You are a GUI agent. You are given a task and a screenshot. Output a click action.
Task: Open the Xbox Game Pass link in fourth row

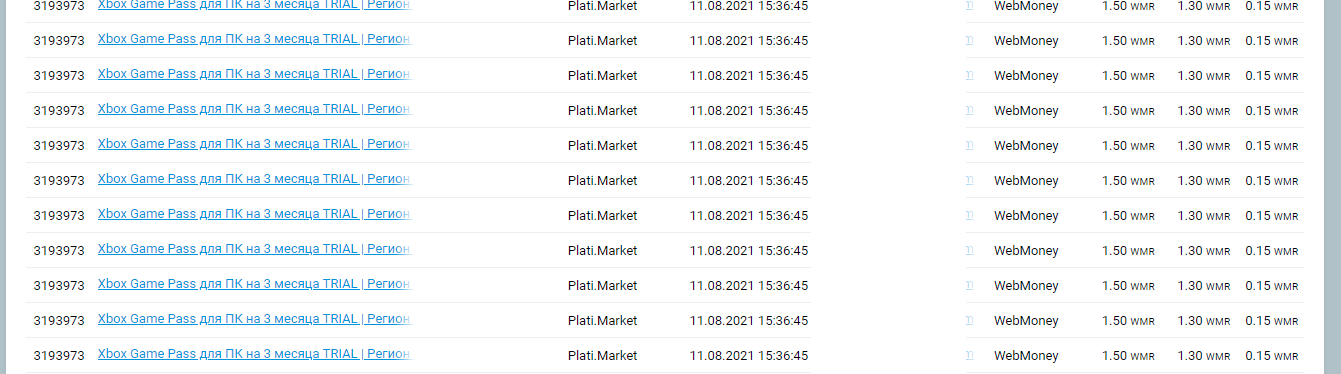(254, 110)
